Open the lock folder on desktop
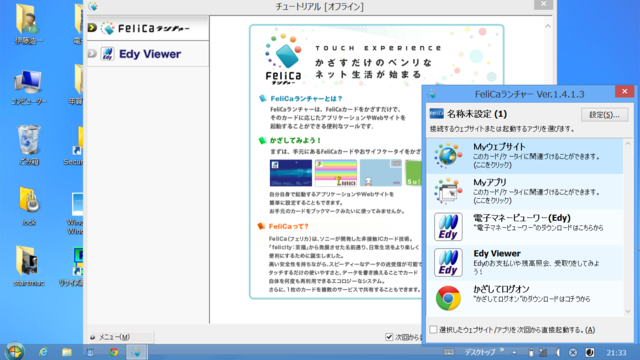 pos(29,206)
